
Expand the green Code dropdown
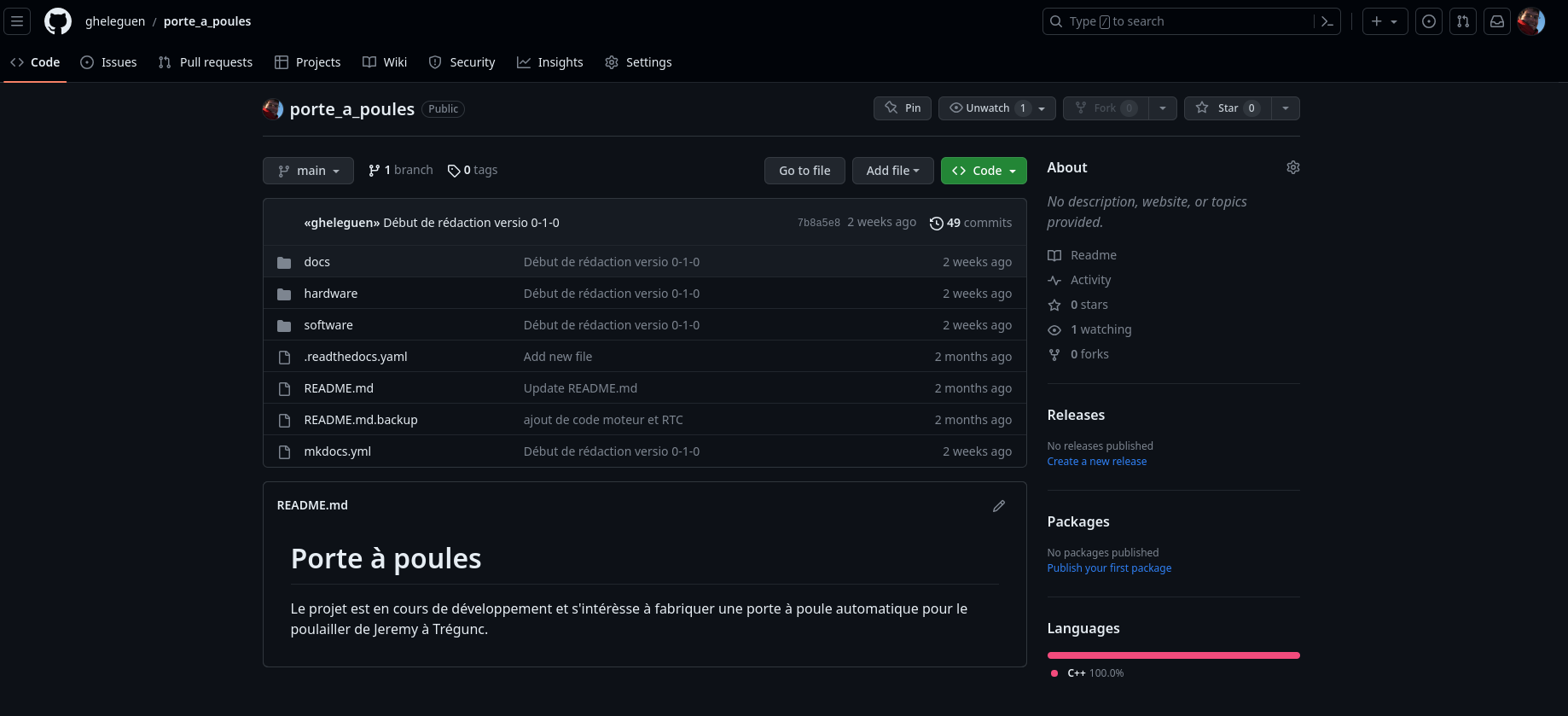click(x=984, y=171)
